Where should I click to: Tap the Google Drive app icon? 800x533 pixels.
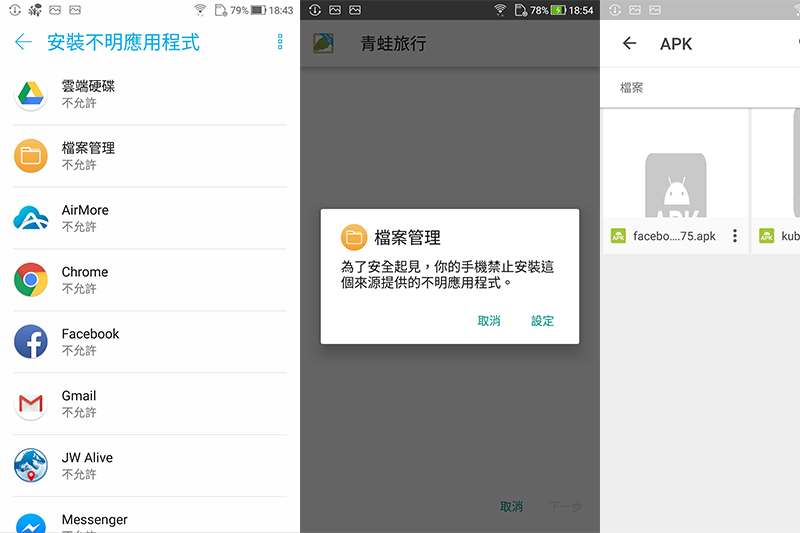[31, 94]
